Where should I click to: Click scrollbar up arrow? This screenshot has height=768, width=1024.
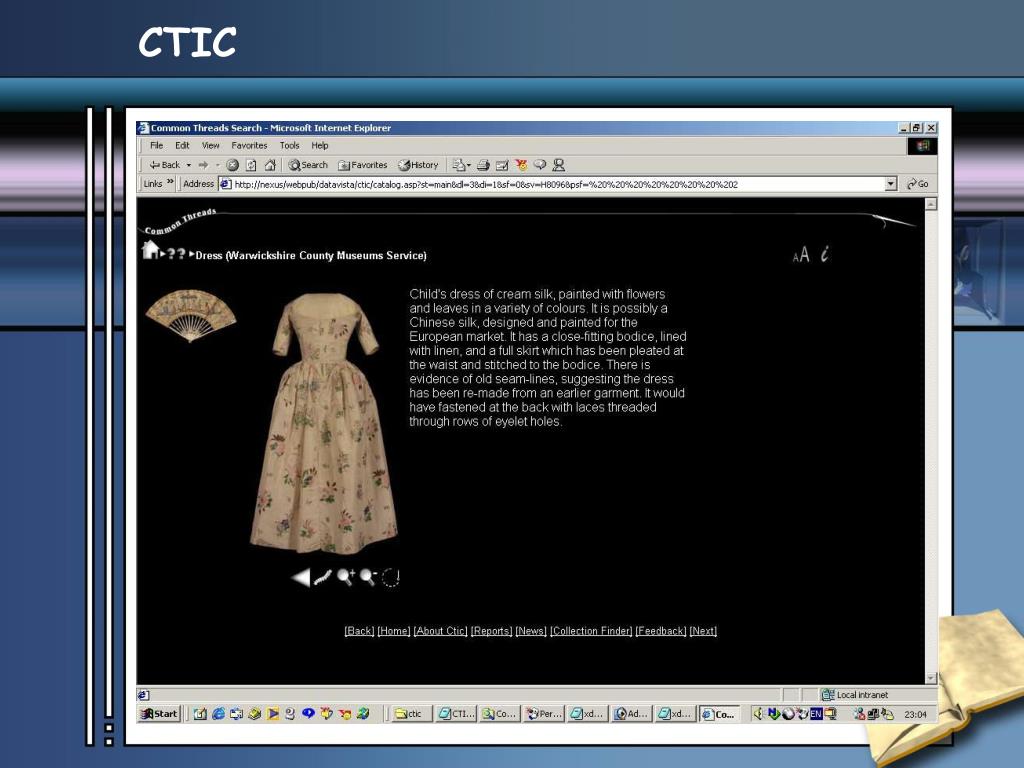click(x=931, y=204)
